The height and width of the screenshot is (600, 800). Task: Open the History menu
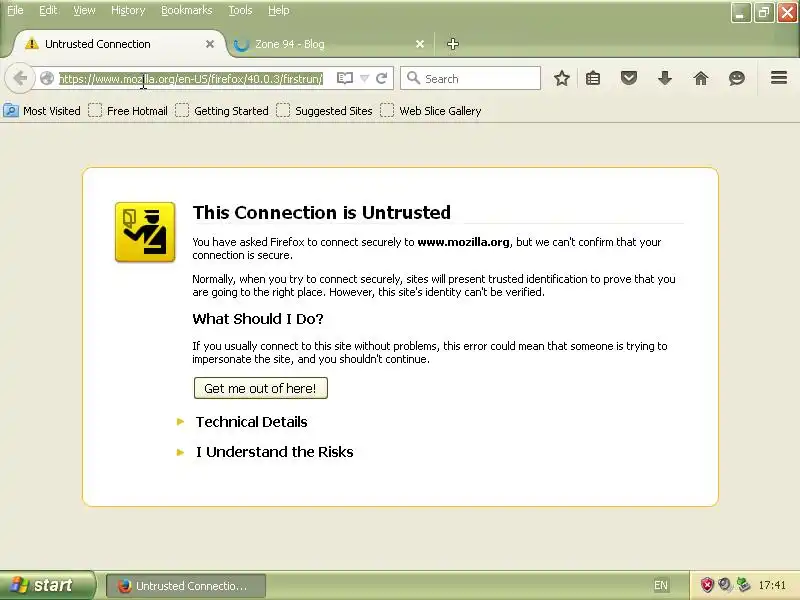tap(128, 10)
